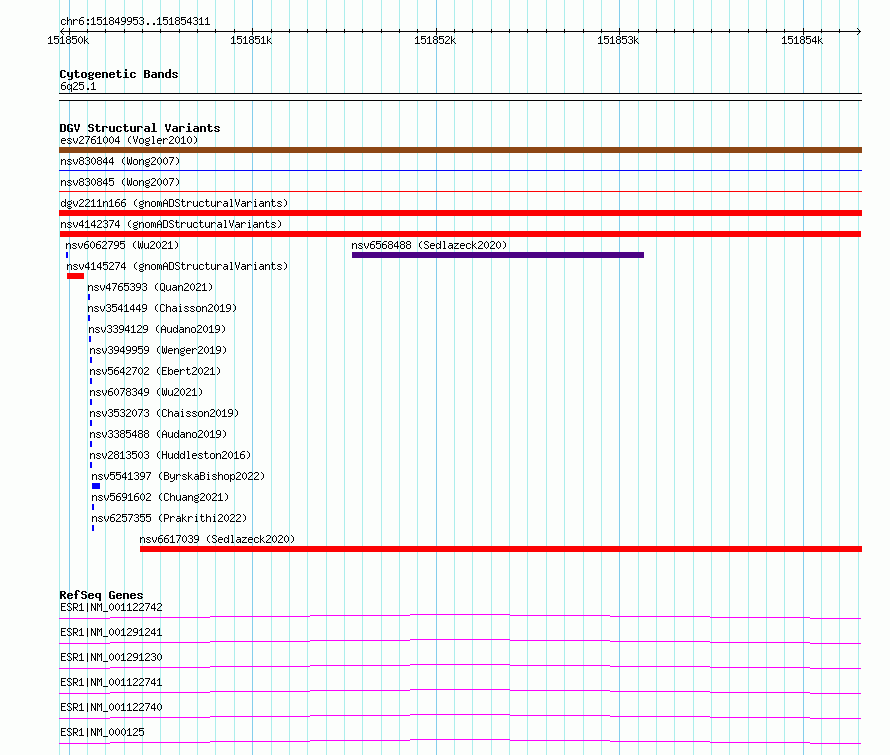Click nsv5642702 (Ebert2021) label

pos(155,371)
